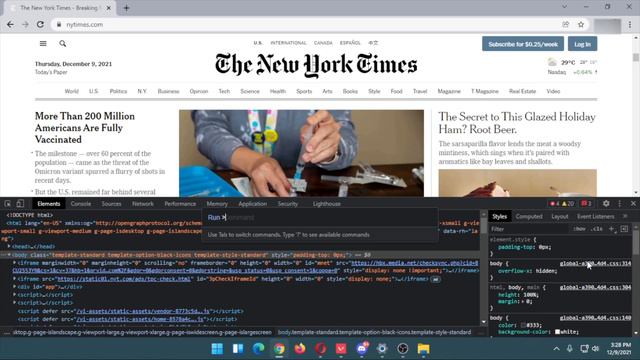Click the vaccination photo on the page
The image size is (640, 360).
[x=301, y=153]
